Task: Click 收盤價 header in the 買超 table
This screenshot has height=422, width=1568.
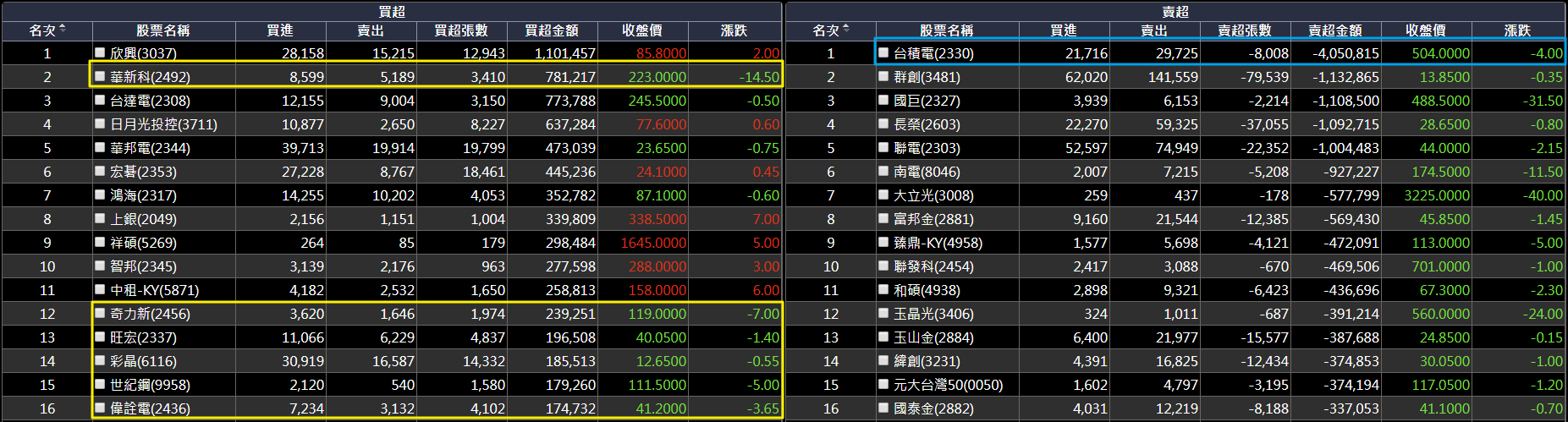Action: point(642,30)
